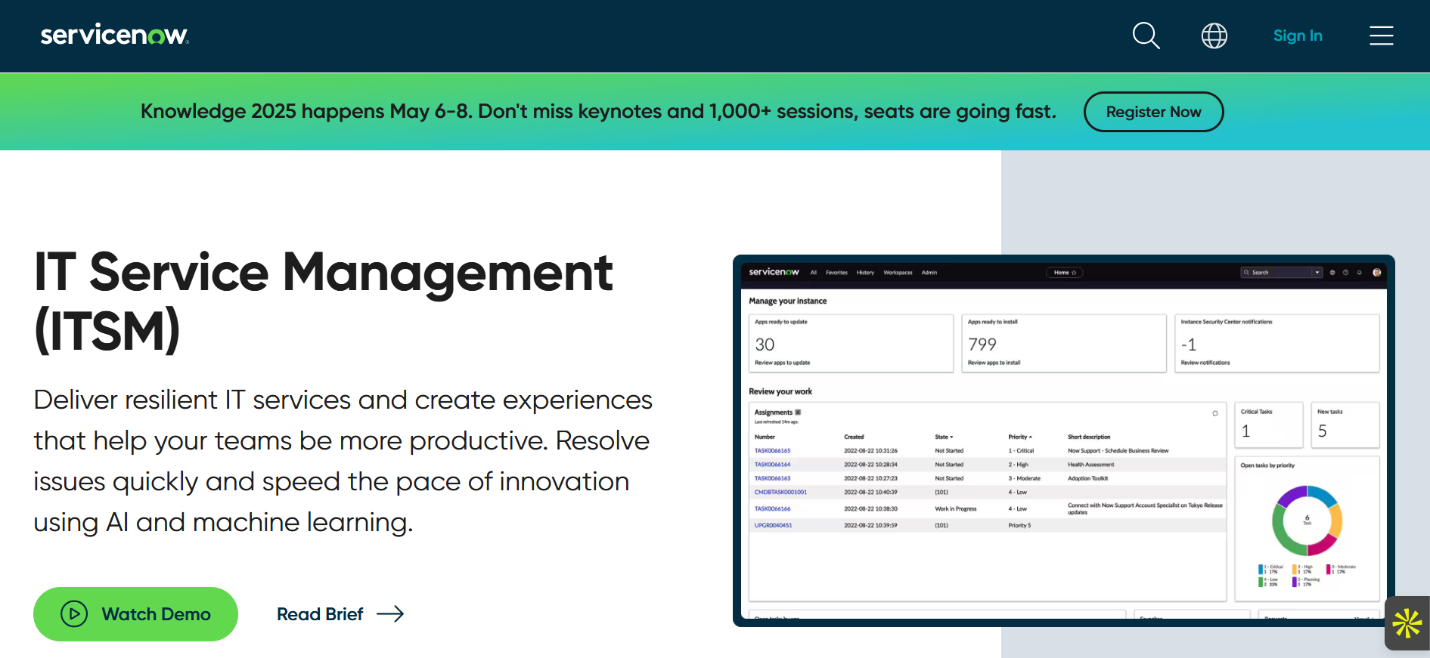Open the site search magnifier icon

pos(1146,36)
